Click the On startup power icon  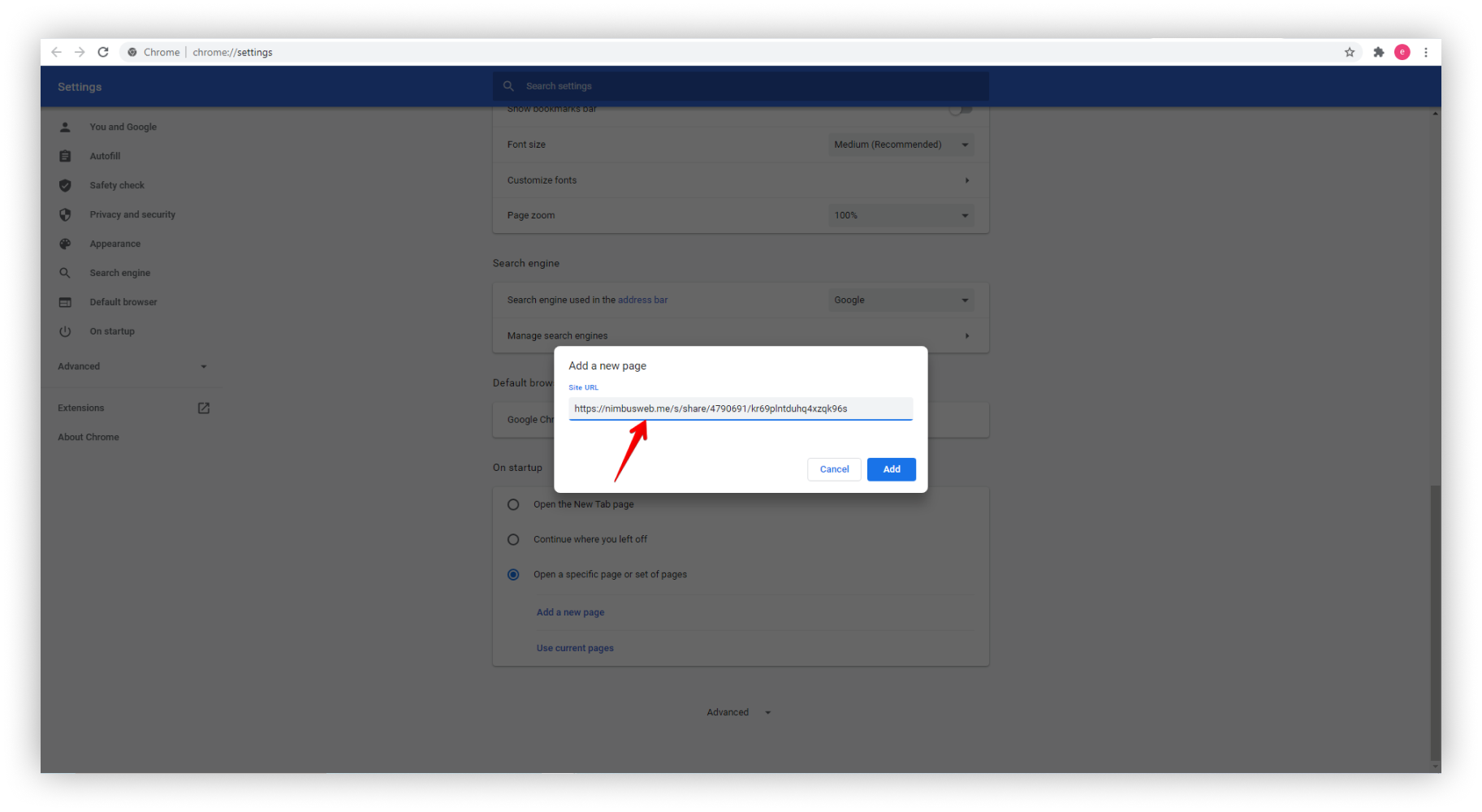coord(65,331)
